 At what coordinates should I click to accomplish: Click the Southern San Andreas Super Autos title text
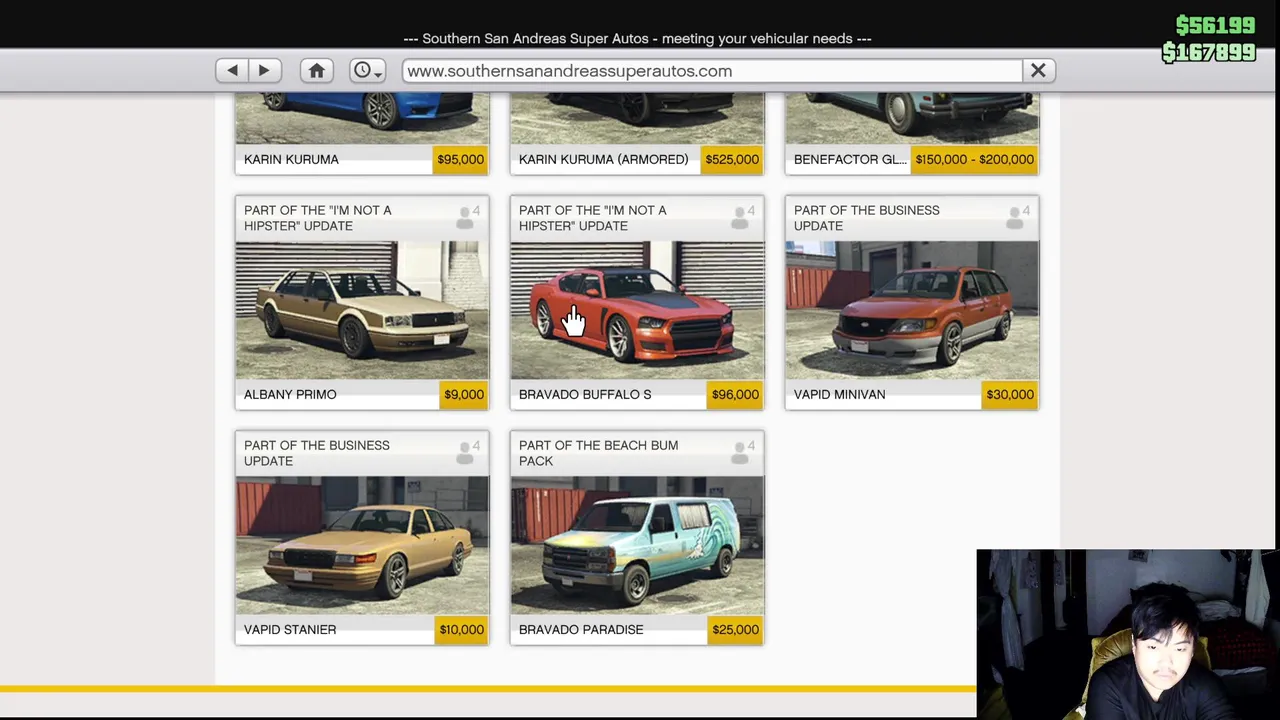(637, 38)
